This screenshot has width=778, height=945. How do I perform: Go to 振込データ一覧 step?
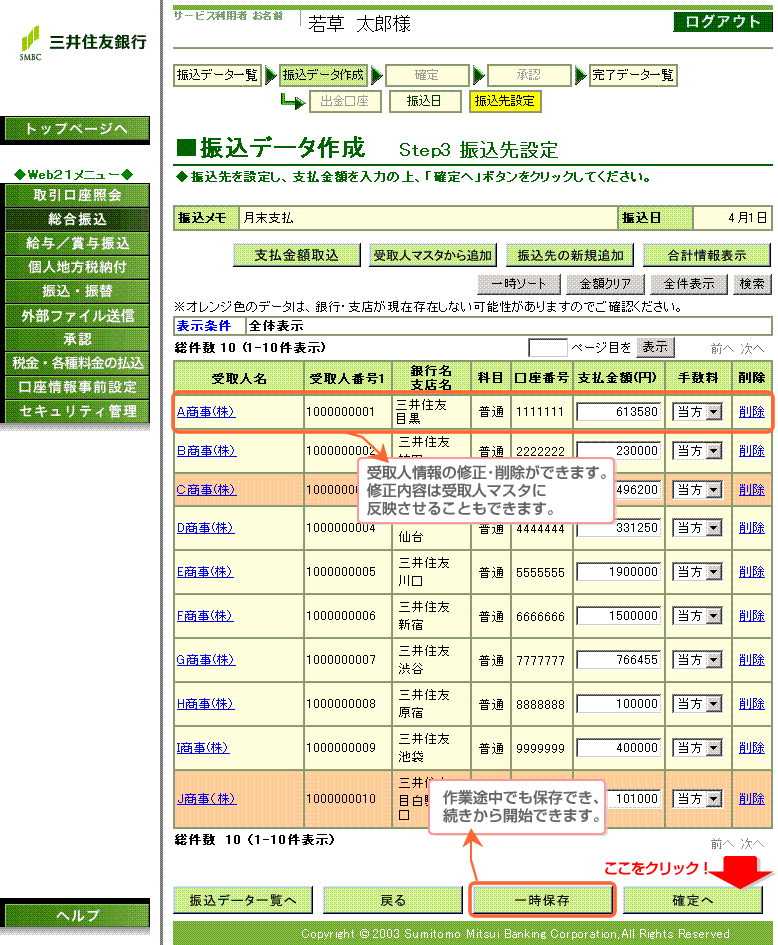click(217, 75)
